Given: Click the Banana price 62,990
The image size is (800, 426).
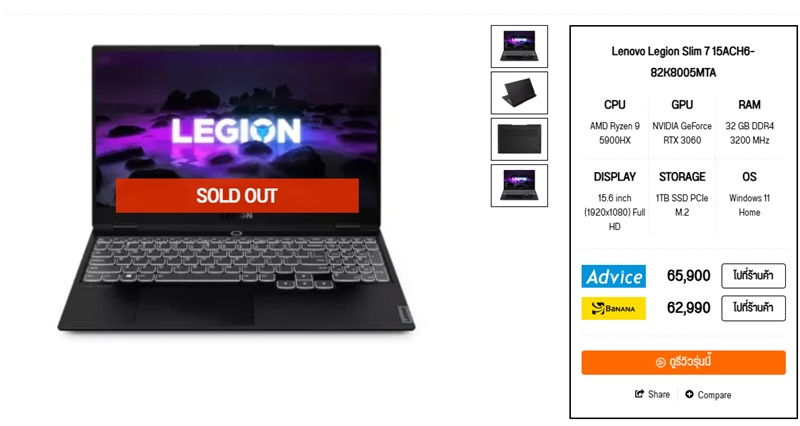Looking at the screenshot, I should tap(688, 308).
